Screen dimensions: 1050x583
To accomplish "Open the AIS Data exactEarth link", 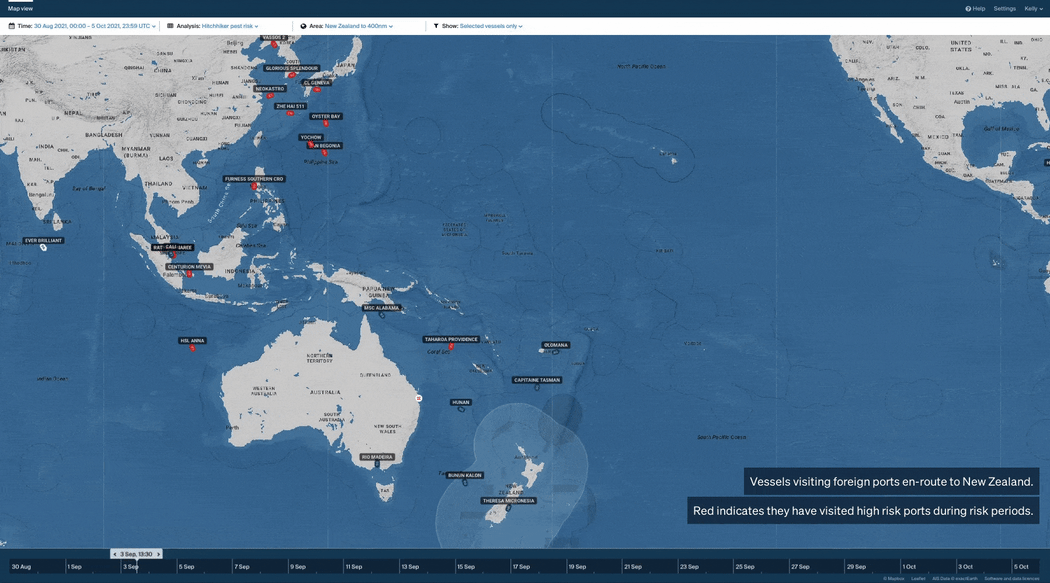I will [x=954, y=578].
